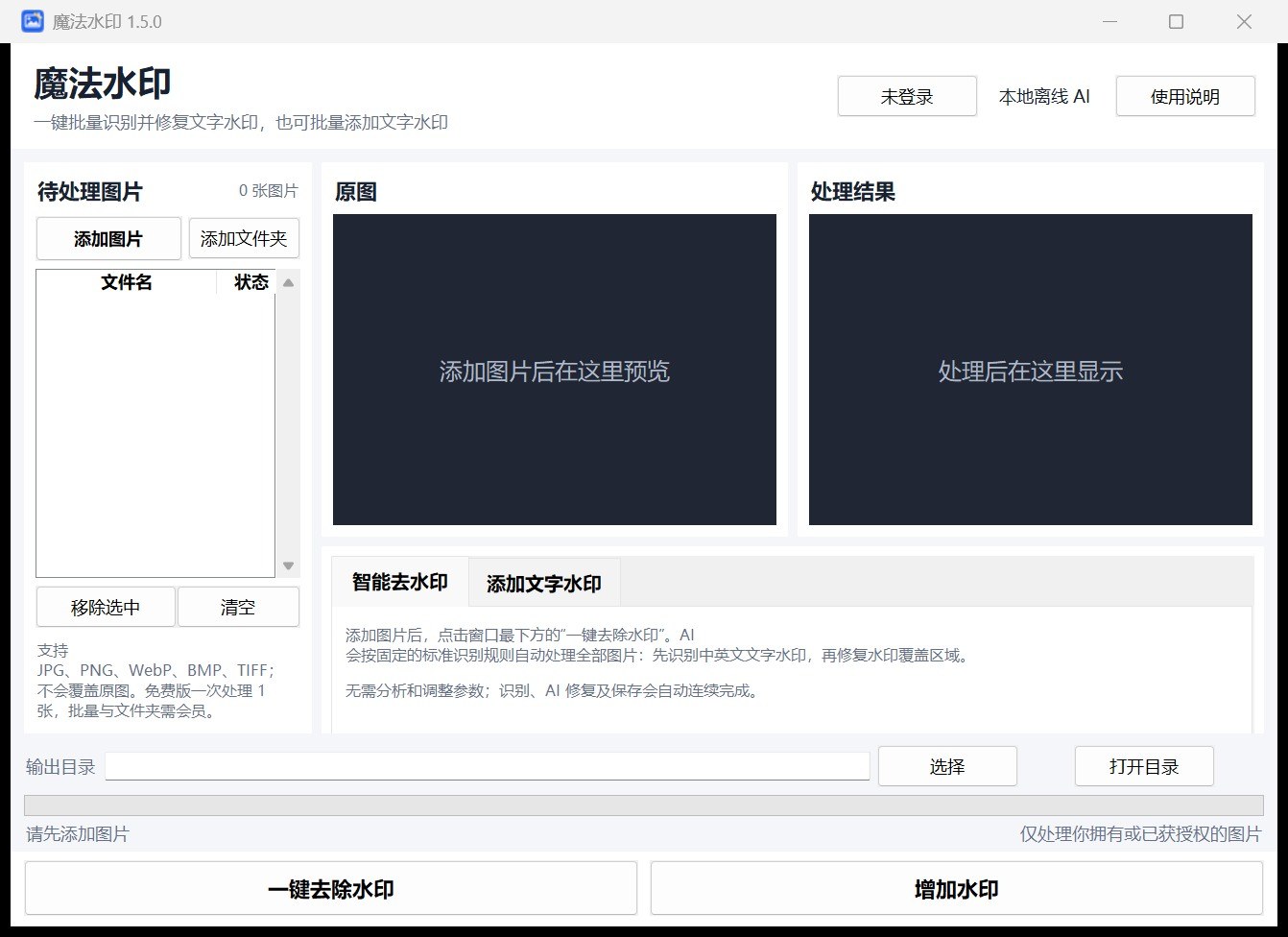
Task: Click the progress bar below output directory
Action: tap(644, 805)
